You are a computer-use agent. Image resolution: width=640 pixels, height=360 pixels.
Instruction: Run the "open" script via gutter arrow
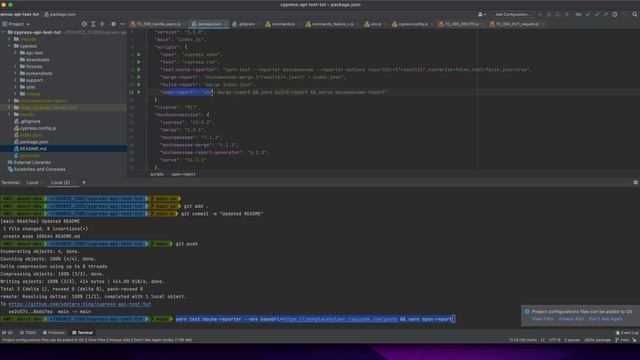click(x=139, y=54)
